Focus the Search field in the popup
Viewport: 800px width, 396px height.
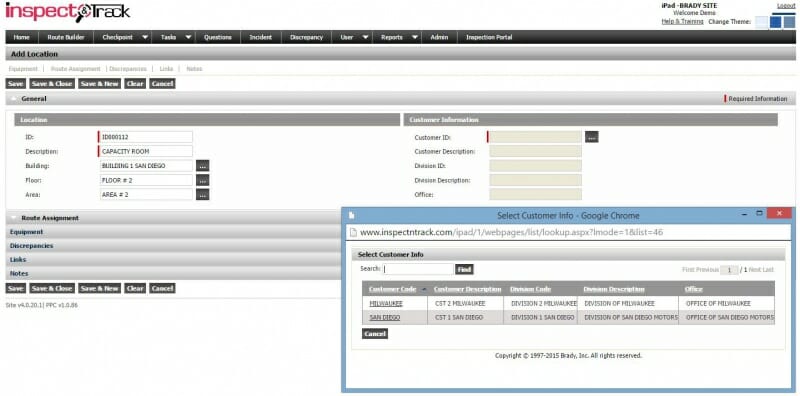418,269
